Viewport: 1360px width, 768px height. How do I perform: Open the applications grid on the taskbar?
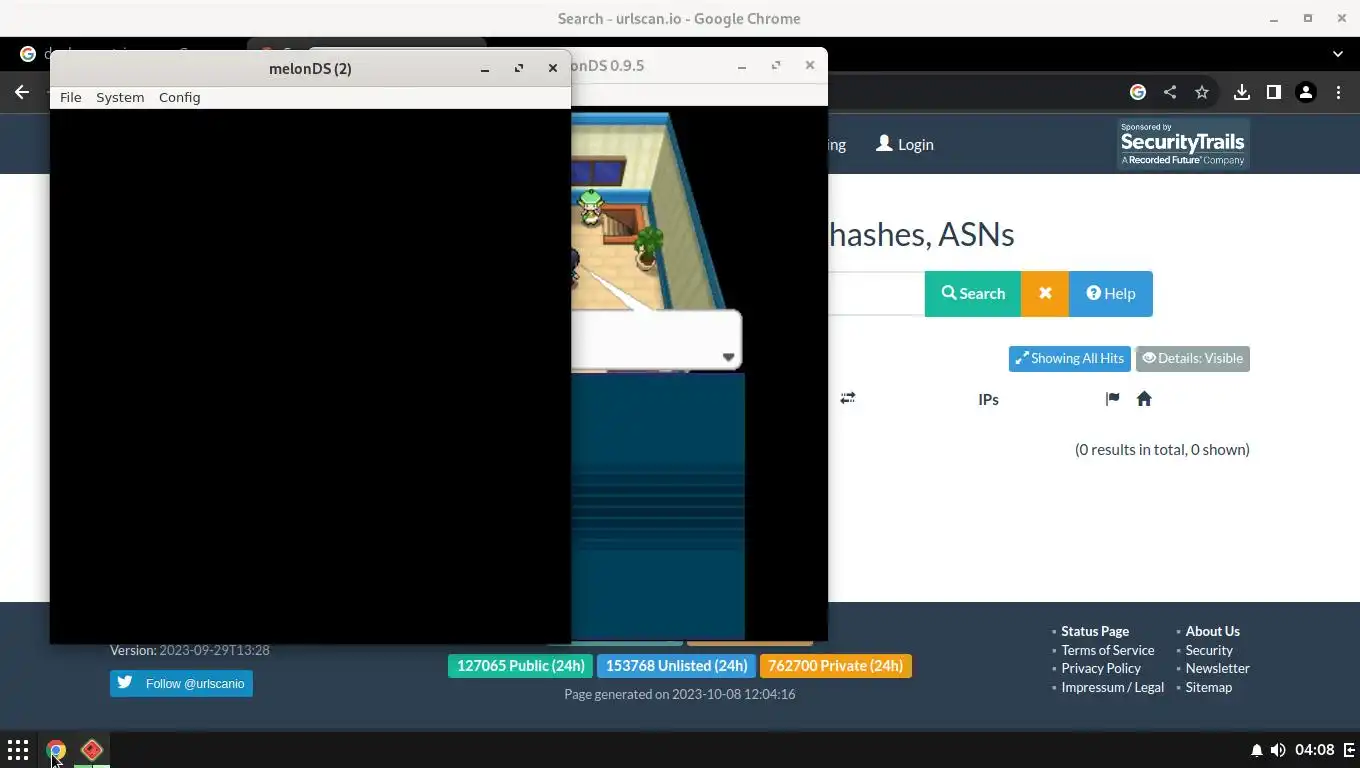coord(18,750)
